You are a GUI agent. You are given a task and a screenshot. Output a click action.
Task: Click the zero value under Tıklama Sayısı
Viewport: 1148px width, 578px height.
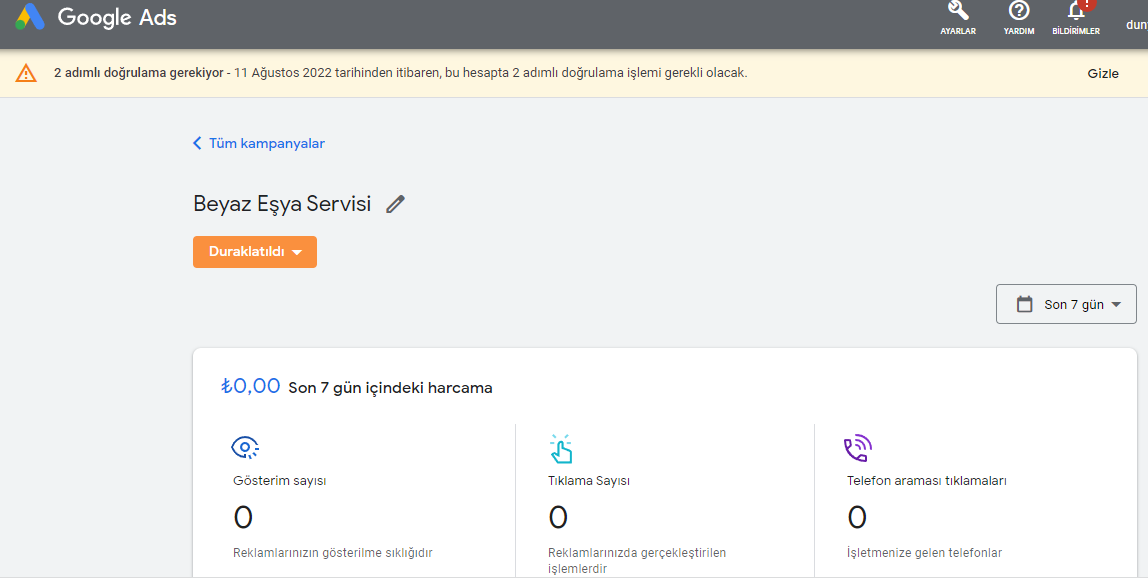tap(558, 518)
